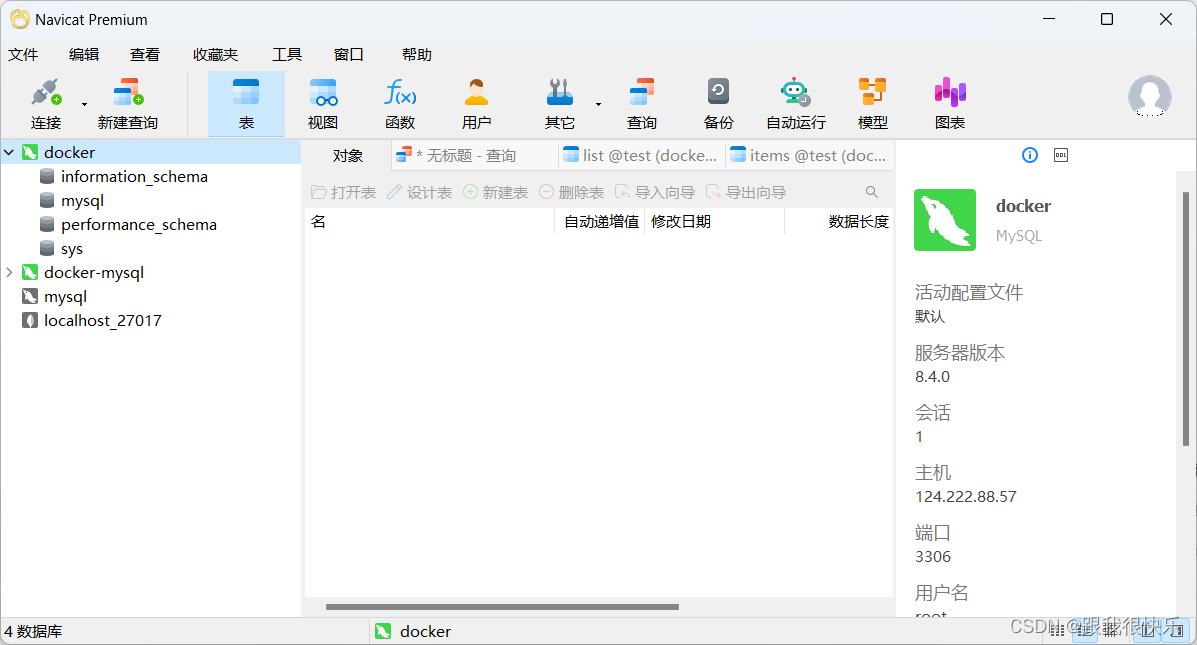Click the info panel vertical scrollbar

tap(1186, 318)
